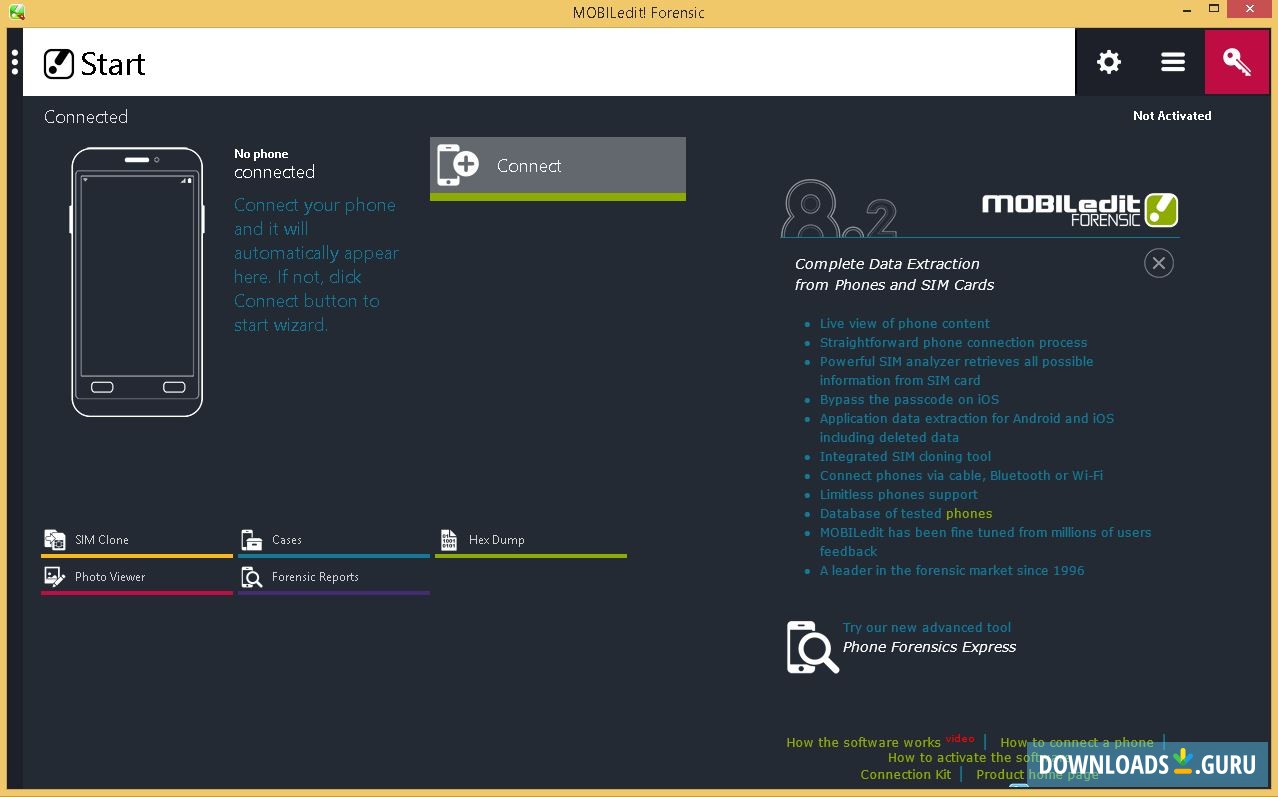The width and height of the screenshot is (1278, 797).
Task: Click the Cases folder icon
Action: [x=252, y=540]
